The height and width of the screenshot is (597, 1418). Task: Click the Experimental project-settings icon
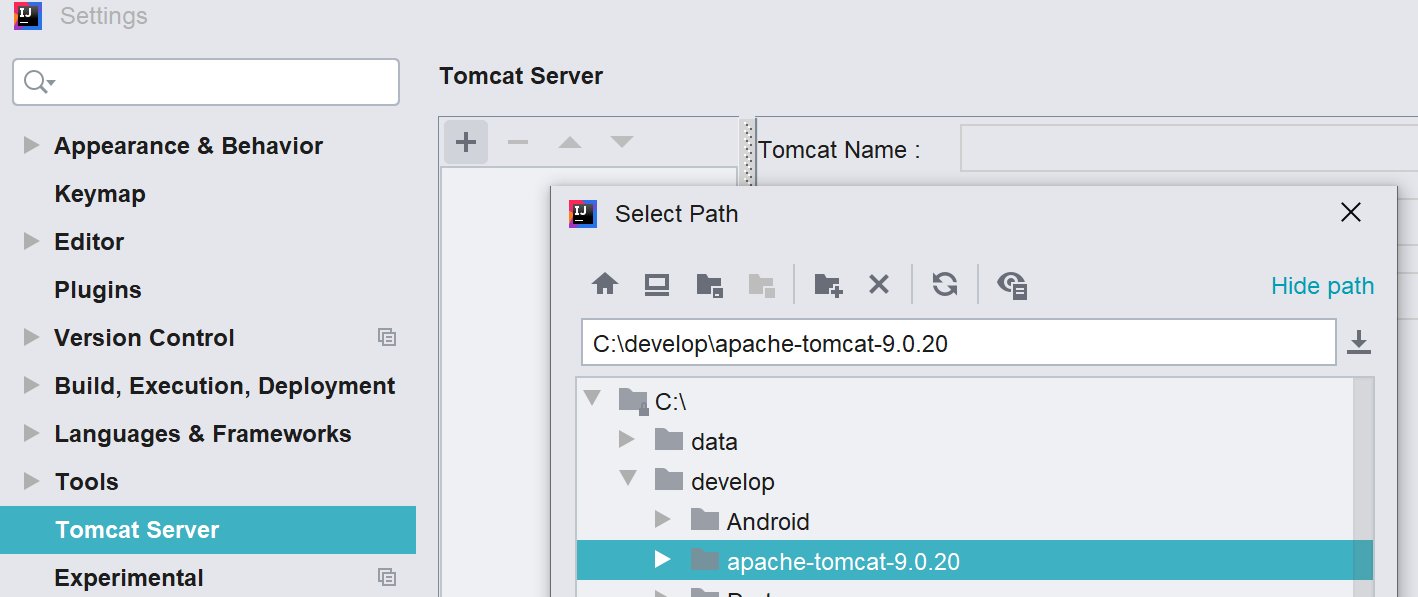pos(387,578)
